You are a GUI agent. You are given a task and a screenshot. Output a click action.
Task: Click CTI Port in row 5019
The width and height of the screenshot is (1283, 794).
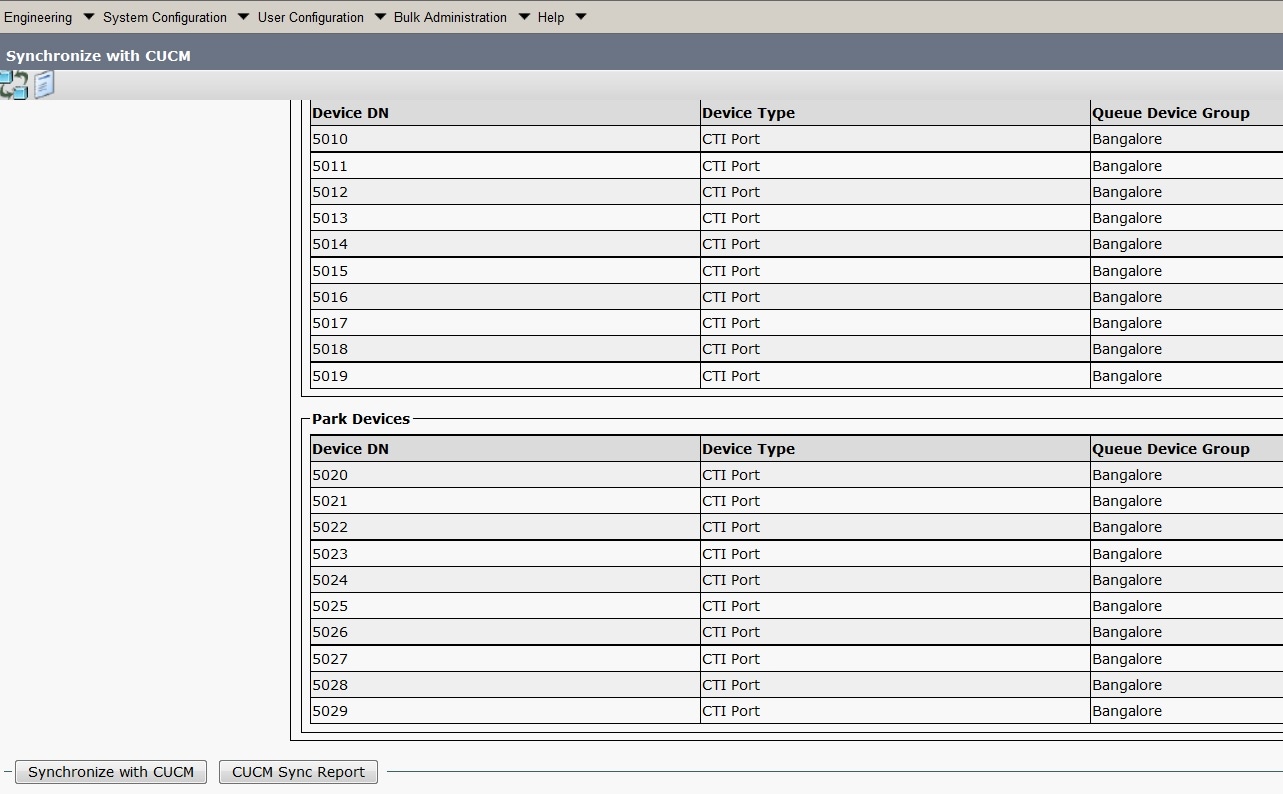731,376
